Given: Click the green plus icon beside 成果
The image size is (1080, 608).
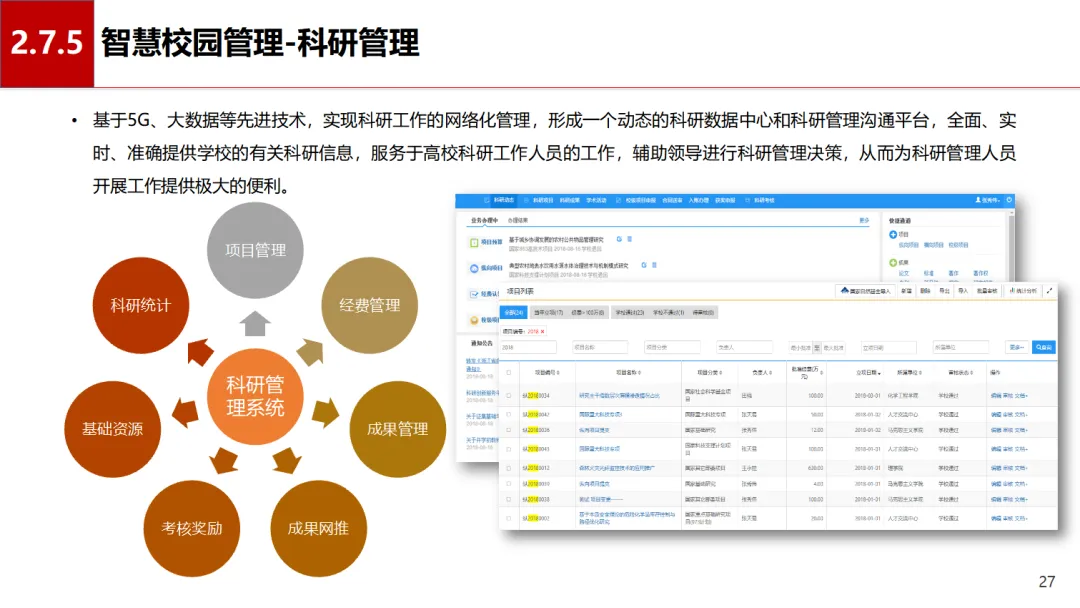Looking at the screenshot, I should [893, 262].
